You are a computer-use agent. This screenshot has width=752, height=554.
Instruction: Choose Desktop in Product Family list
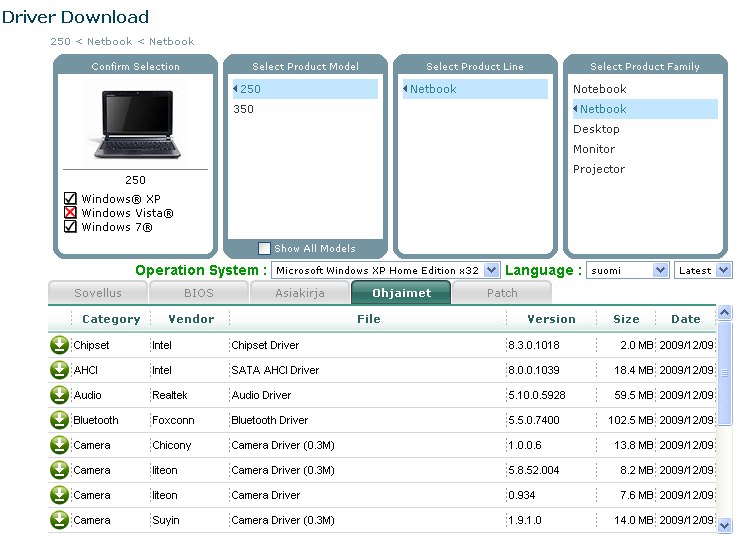(596, 129)
